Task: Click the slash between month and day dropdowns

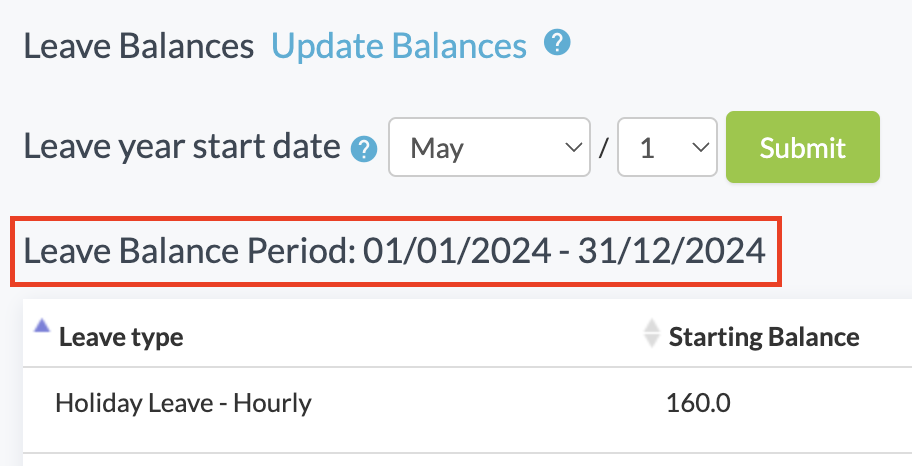Action: pos(603,150)
